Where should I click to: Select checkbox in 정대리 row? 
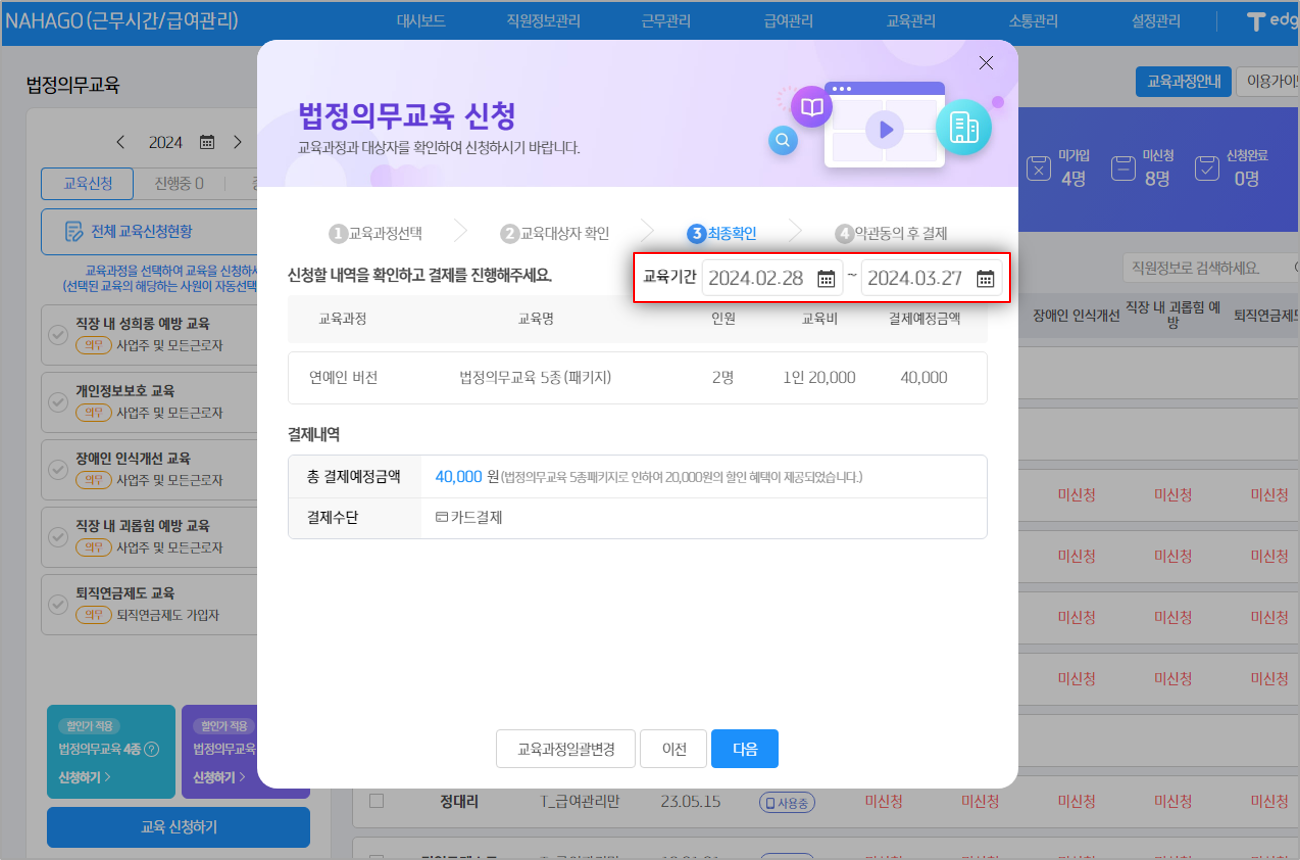376,801
